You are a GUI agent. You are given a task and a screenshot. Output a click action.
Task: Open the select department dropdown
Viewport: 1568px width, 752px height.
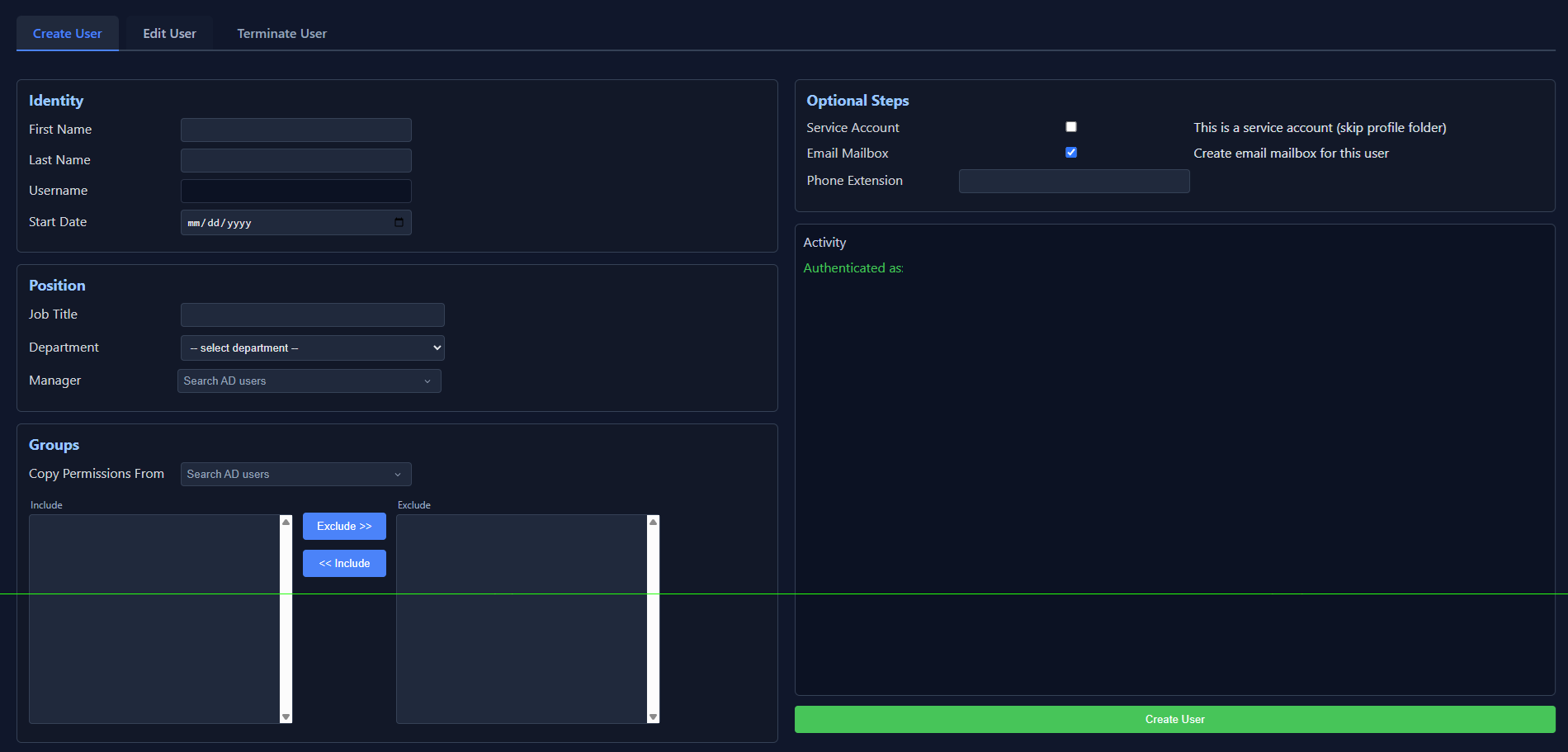[x=313, y=348]
